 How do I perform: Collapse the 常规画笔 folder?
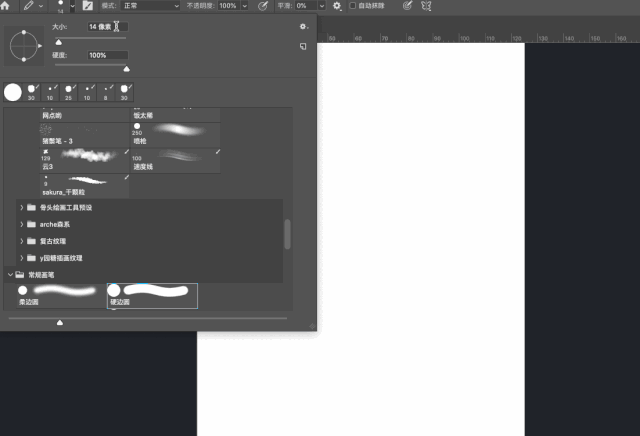click(11, 275)
